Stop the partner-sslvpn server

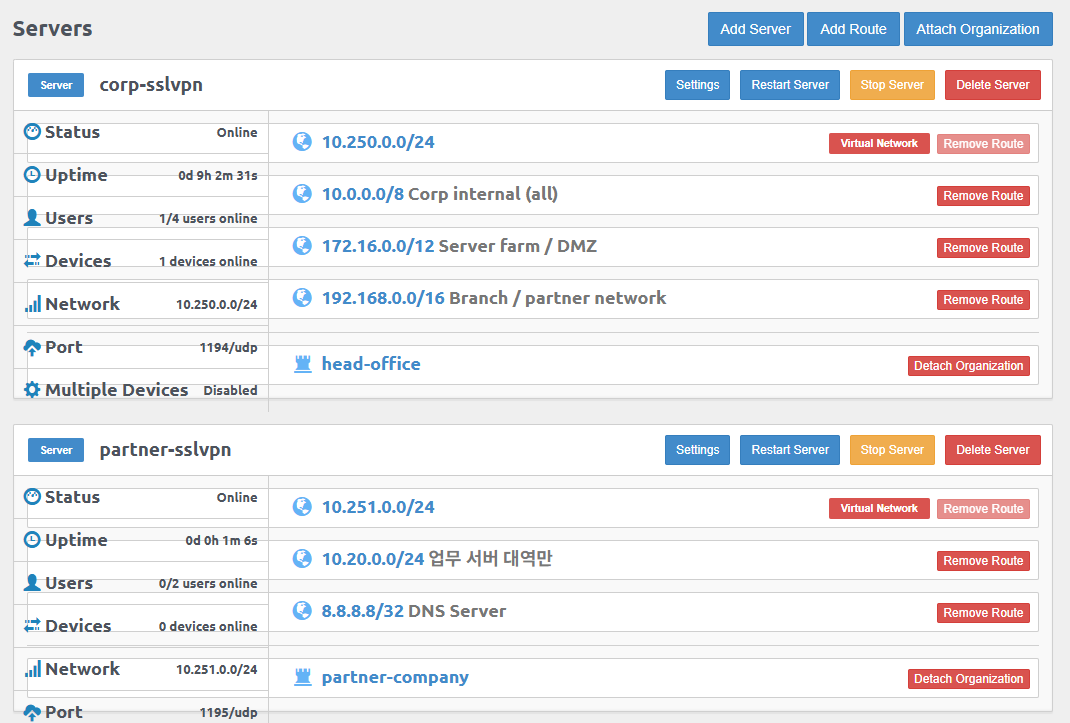tap(892, 450)
